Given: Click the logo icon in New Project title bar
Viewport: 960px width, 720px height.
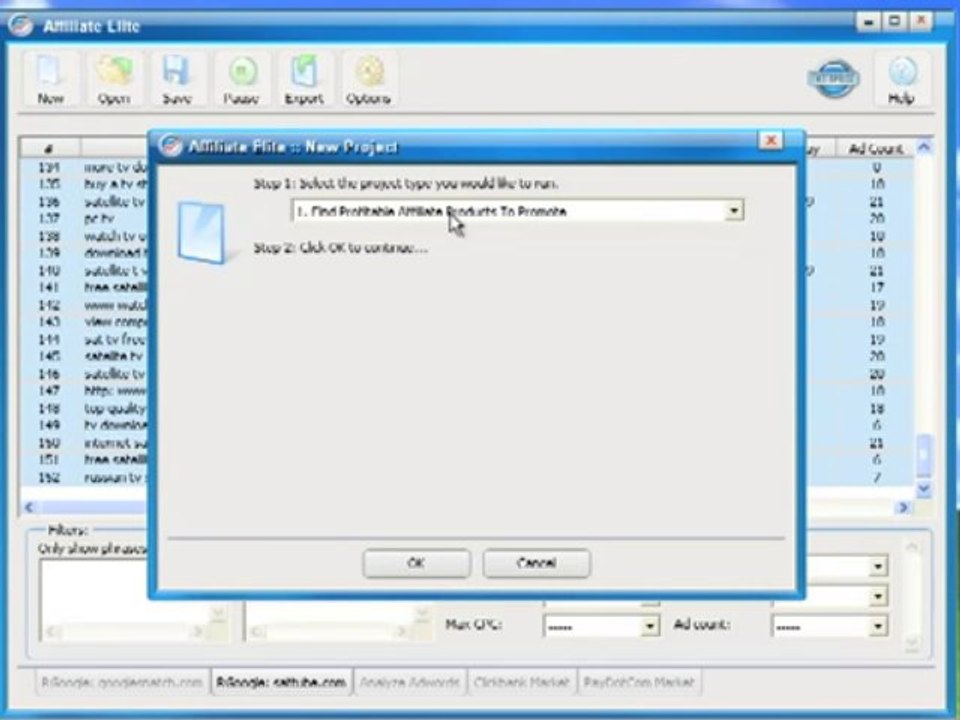Looking at the screenshot, I should (x=170, y=146).
